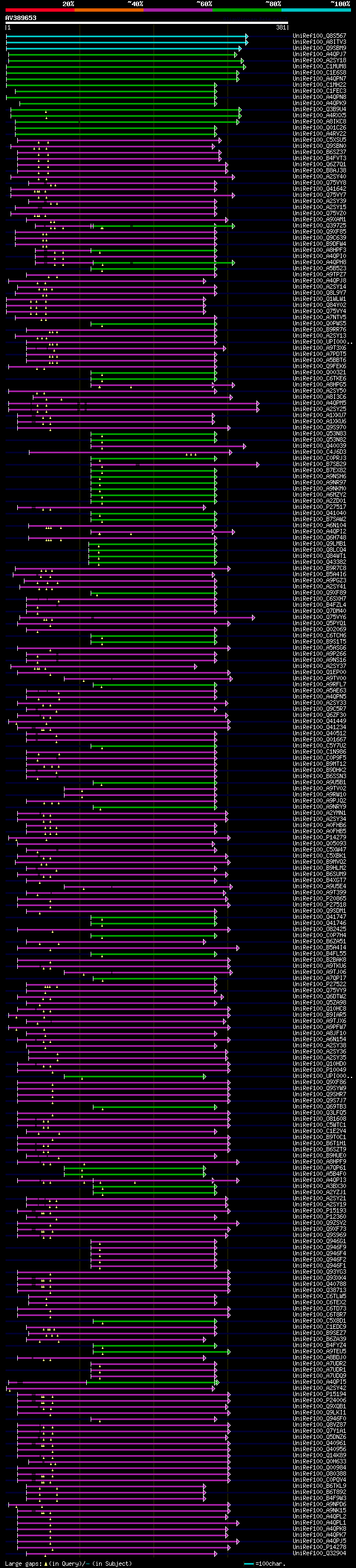Open hit UniRef100_A4QPJ7
Viewport: 356px width, 1568px height.
point(319,54)
